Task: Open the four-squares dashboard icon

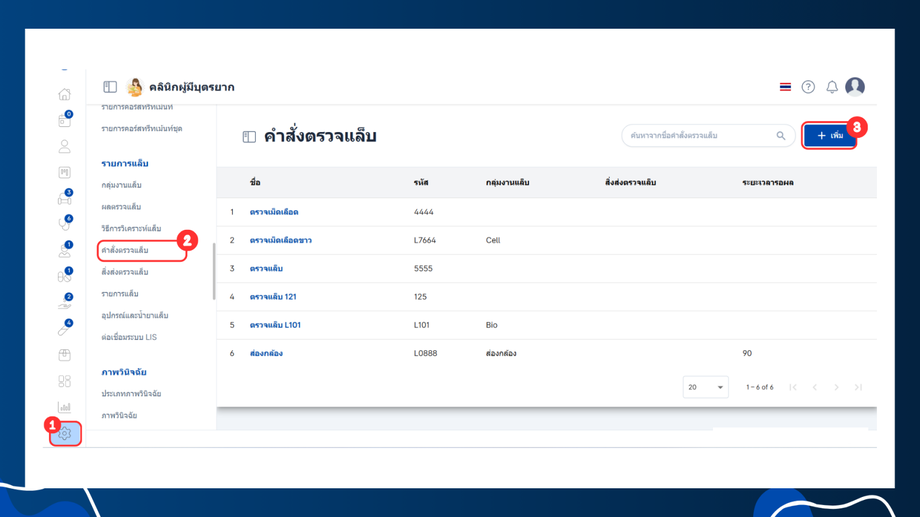Action: [65, 381]
